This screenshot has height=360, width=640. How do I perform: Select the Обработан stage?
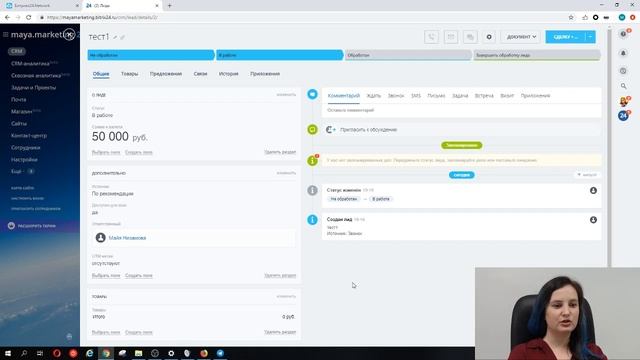pos(408,55)
